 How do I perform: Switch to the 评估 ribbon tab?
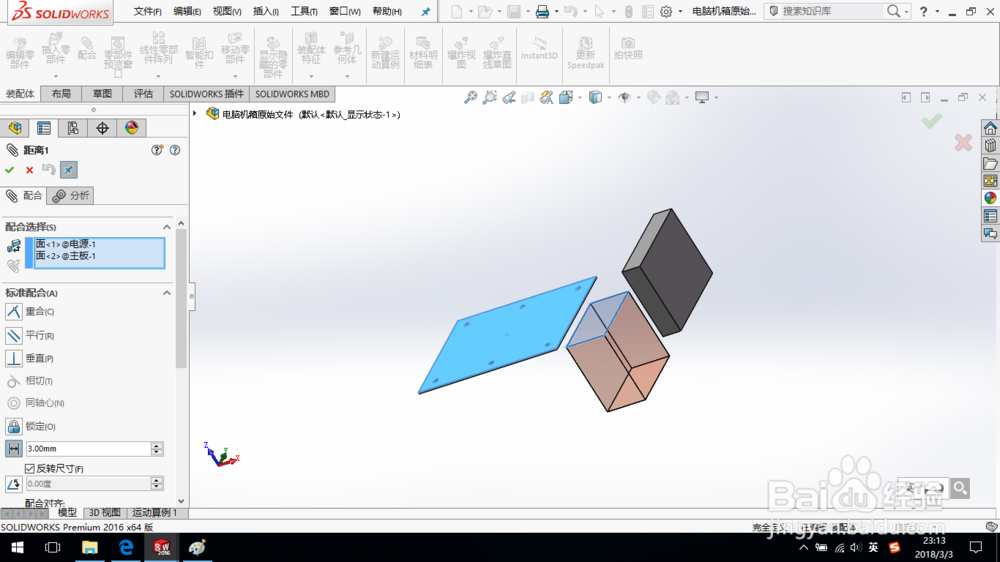(143, 94)
